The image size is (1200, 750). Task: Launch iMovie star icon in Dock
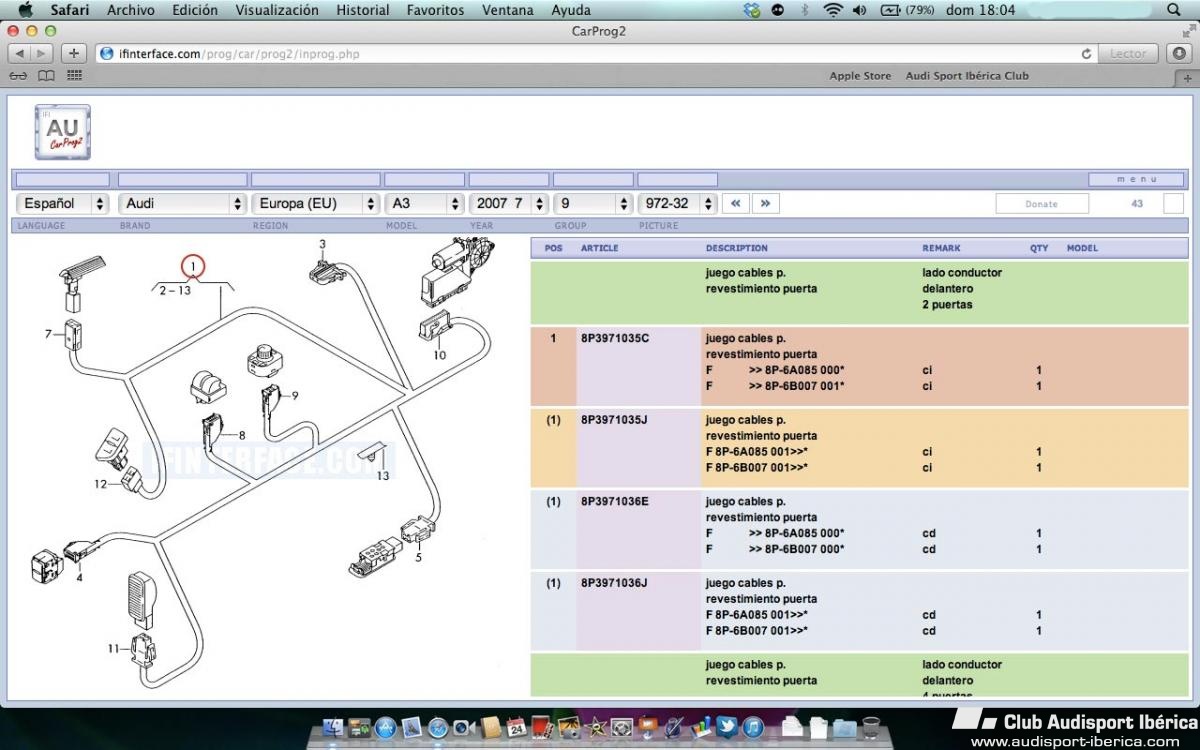coord(595,727)
